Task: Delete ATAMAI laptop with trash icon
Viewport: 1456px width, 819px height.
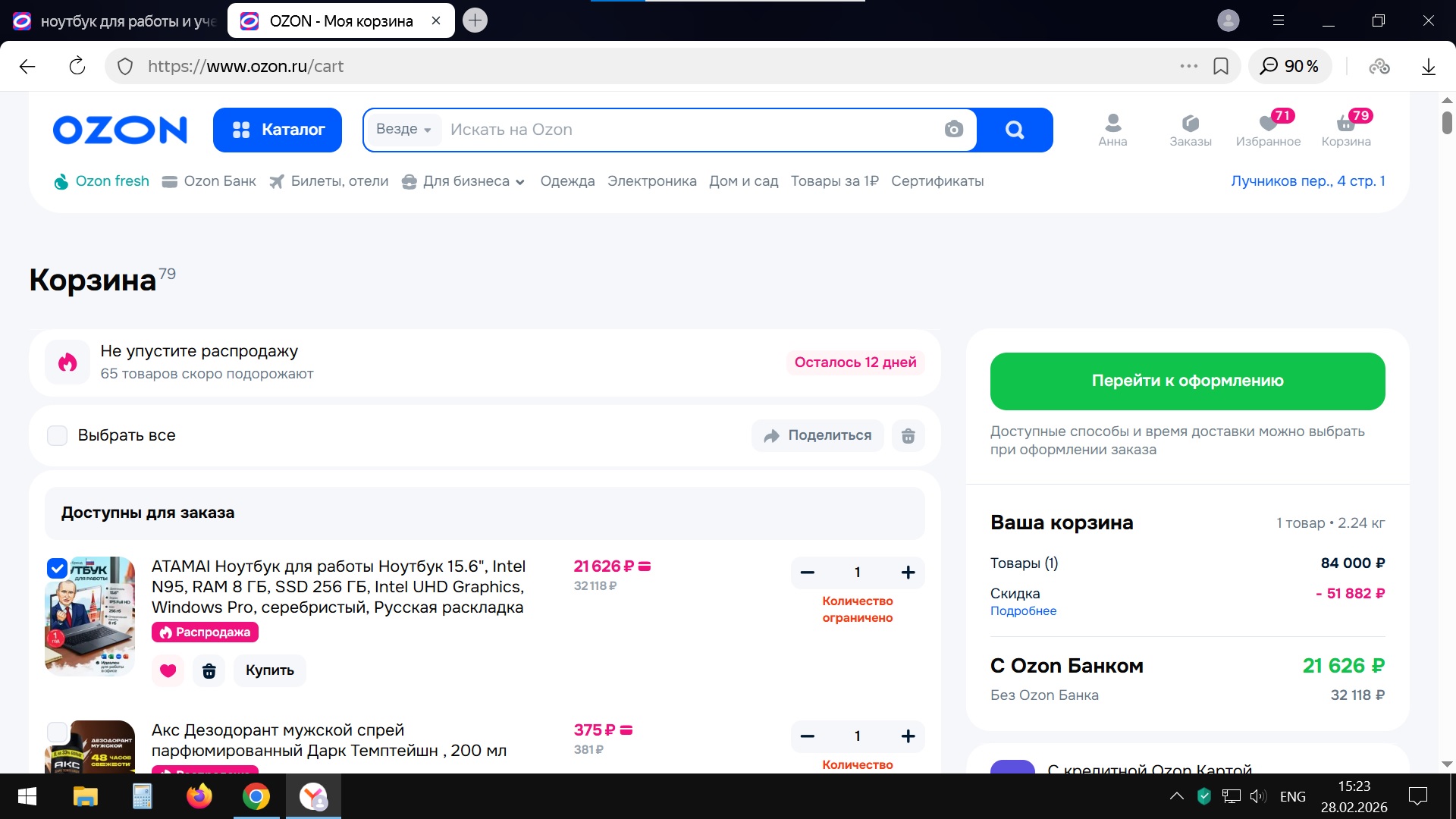Action: (x=209, y=670)
